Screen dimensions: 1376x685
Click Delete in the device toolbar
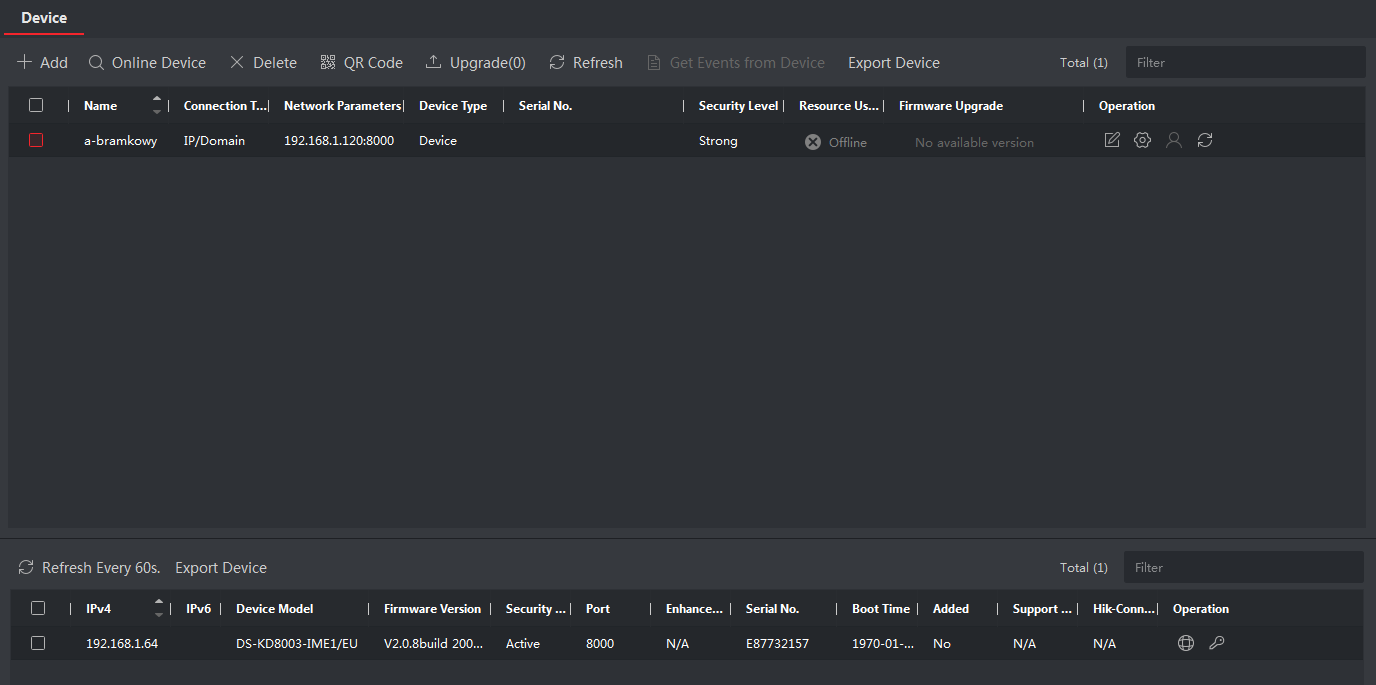[263, 63]
